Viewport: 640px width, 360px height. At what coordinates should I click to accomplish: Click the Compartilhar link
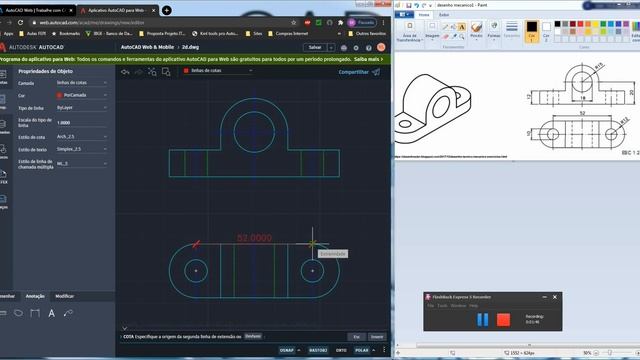click(353, 72)
